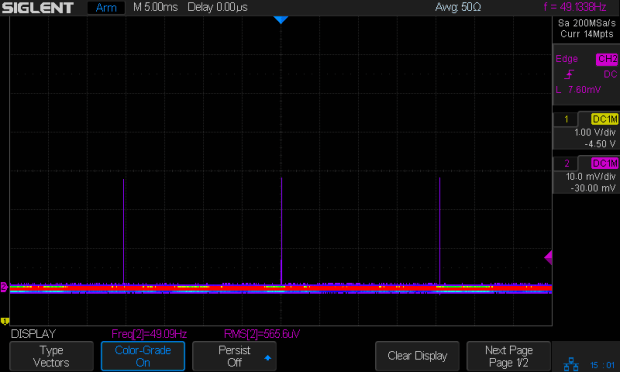Toggle Color-Grade On softkey
This screenshot has height=372, width=620.
click(143, 356)
